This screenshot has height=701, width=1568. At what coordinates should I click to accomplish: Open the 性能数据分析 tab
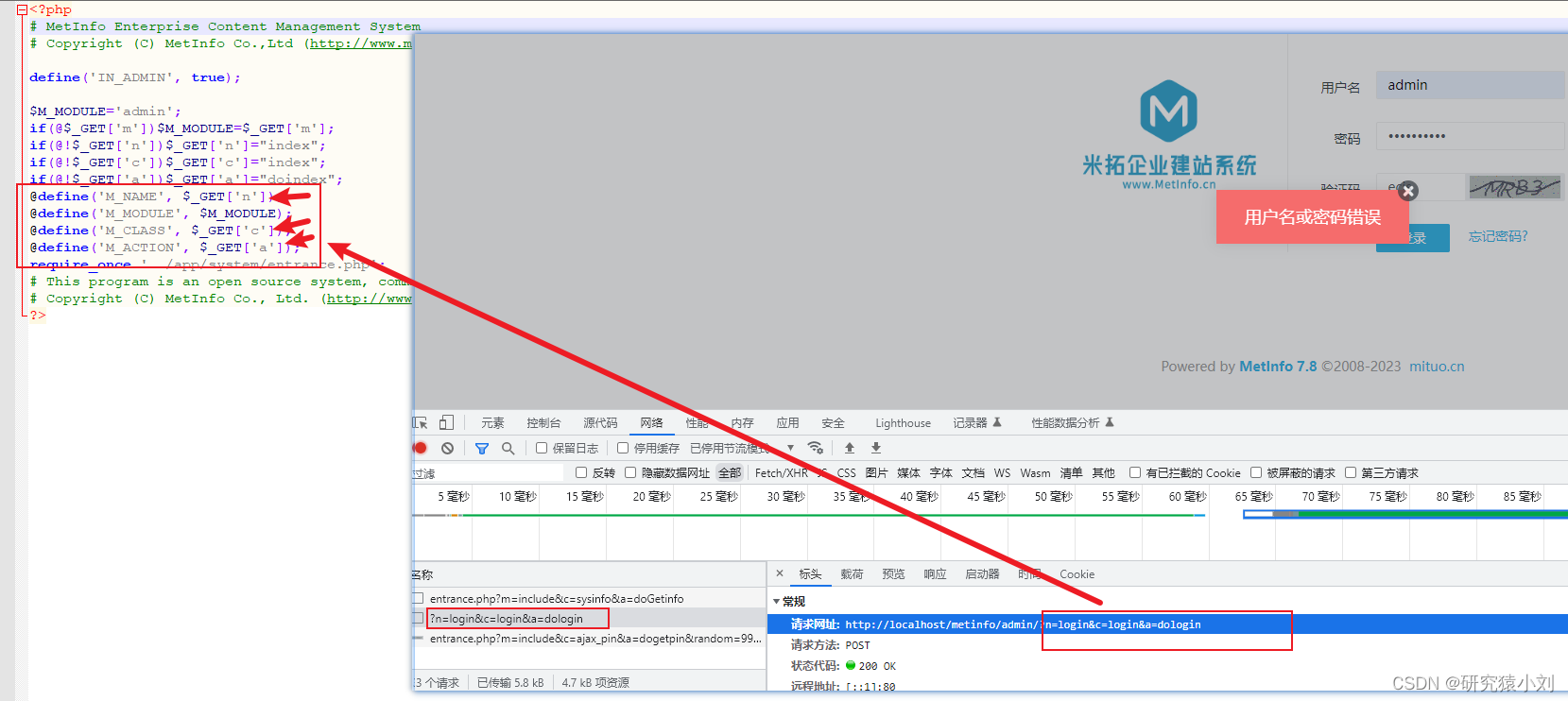(1065, 423)
